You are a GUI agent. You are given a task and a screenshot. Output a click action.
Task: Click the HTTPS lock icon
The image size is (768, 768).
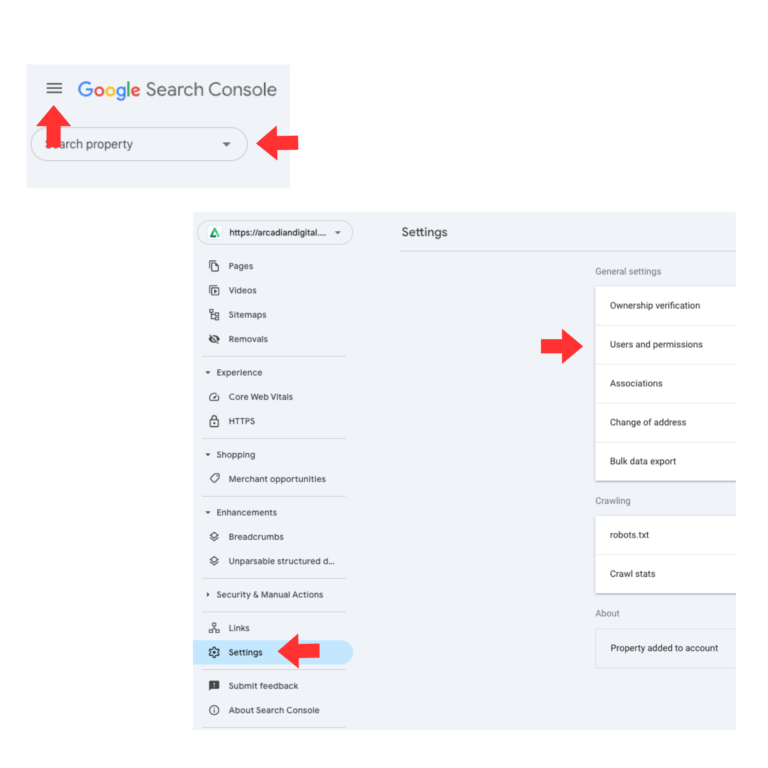click(214, 421)
